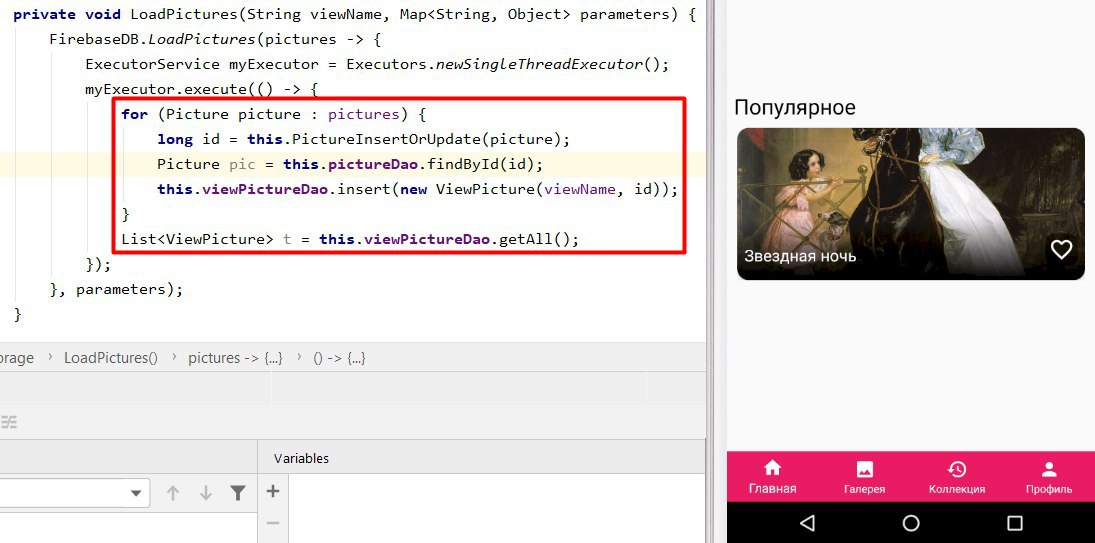Open the Профиль tab

1049,477
